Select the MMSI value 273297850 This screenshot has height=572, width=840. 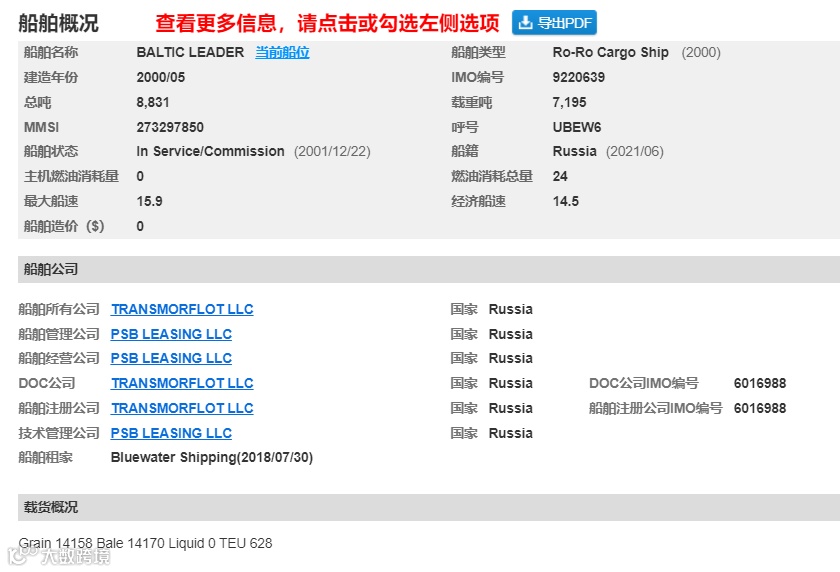coord(170,127)
